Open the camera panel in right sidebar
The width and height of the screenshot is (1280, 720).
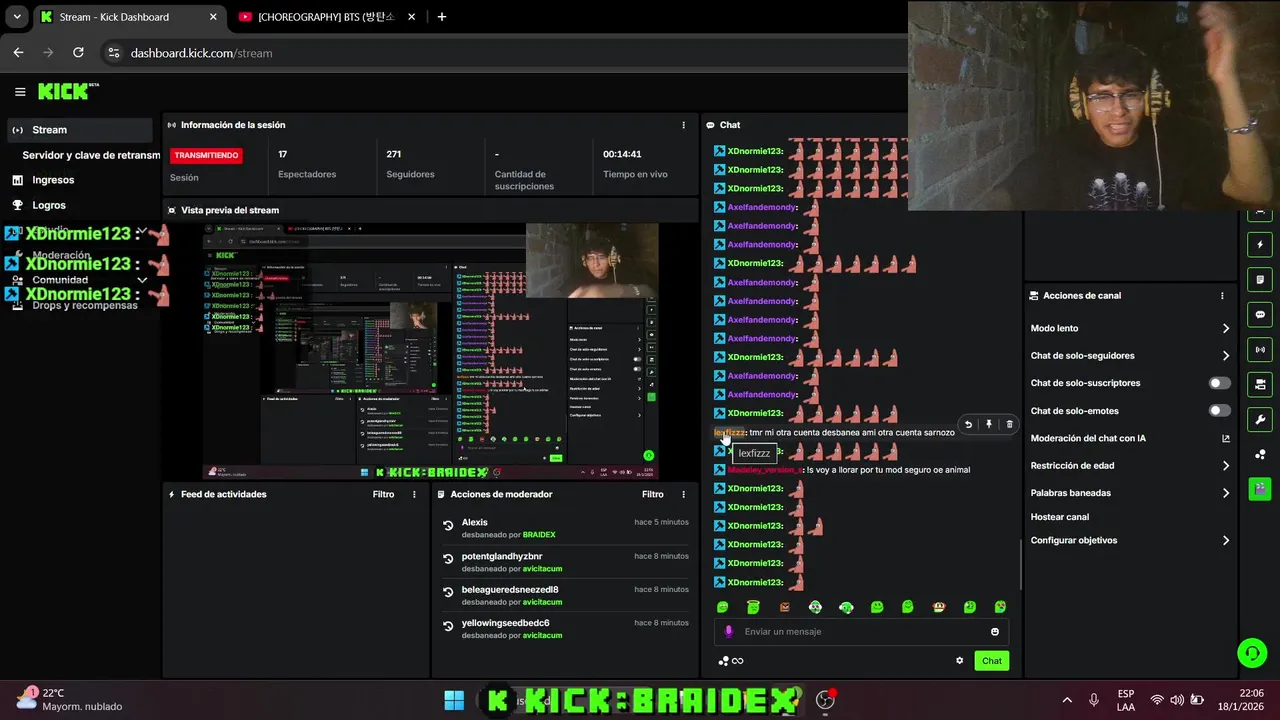pyautogui.click(x=1260, y=384)
